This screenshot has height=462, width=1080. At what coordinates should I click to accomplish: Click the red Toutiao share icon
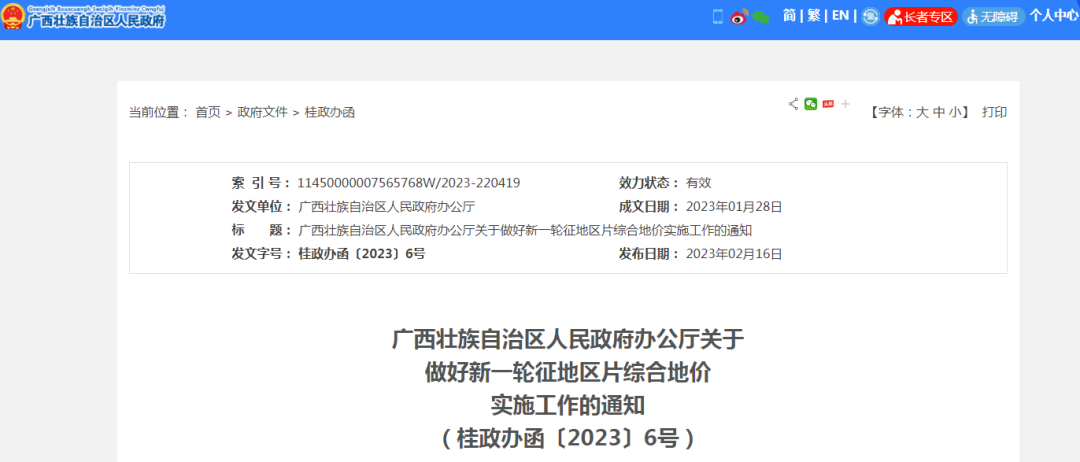coord(828,104)
